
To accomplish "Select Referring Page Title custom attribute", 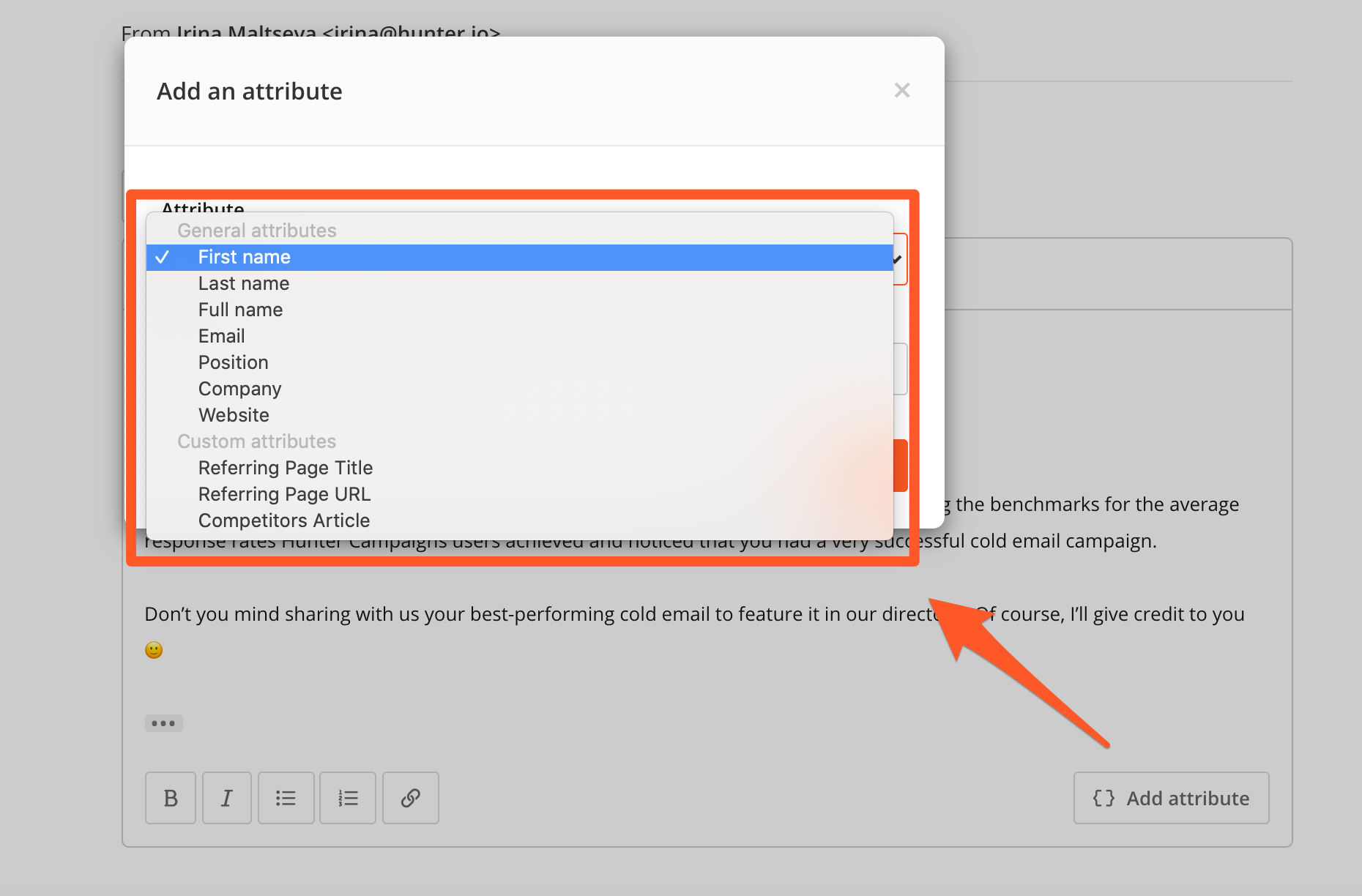I will pos(520,468).
